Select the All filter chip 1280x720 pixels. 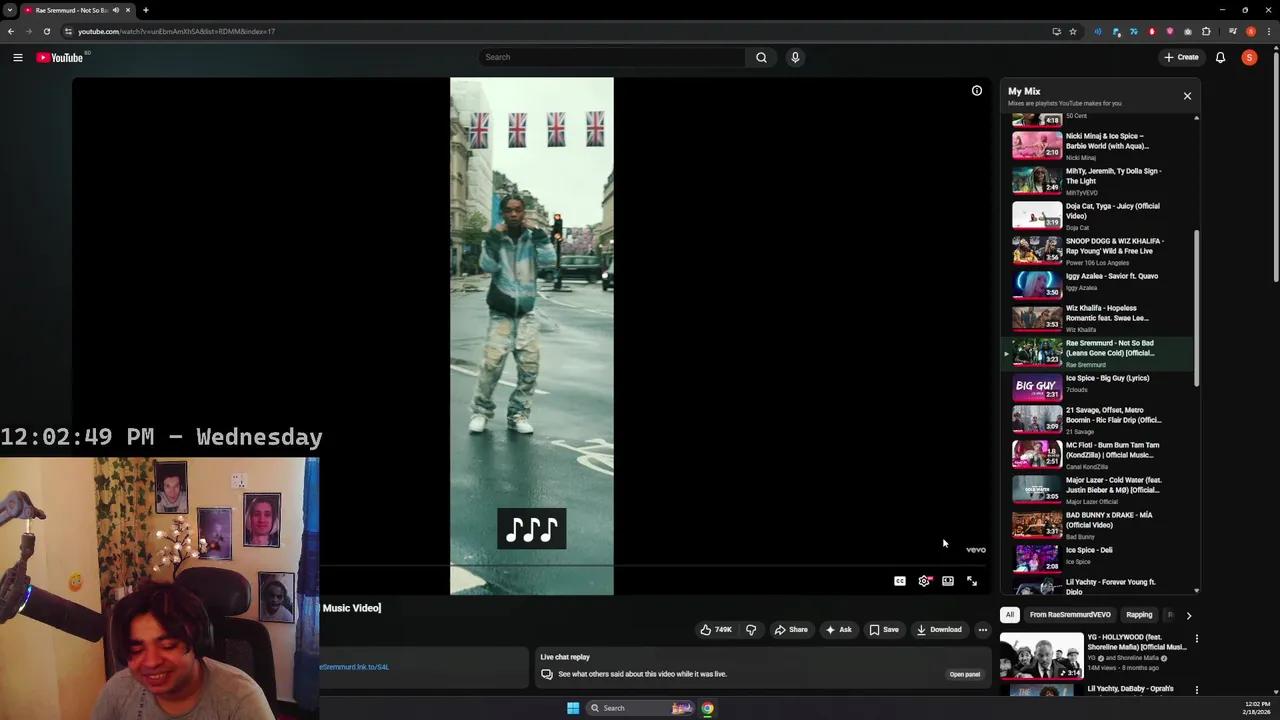[x=1010, y=615]
